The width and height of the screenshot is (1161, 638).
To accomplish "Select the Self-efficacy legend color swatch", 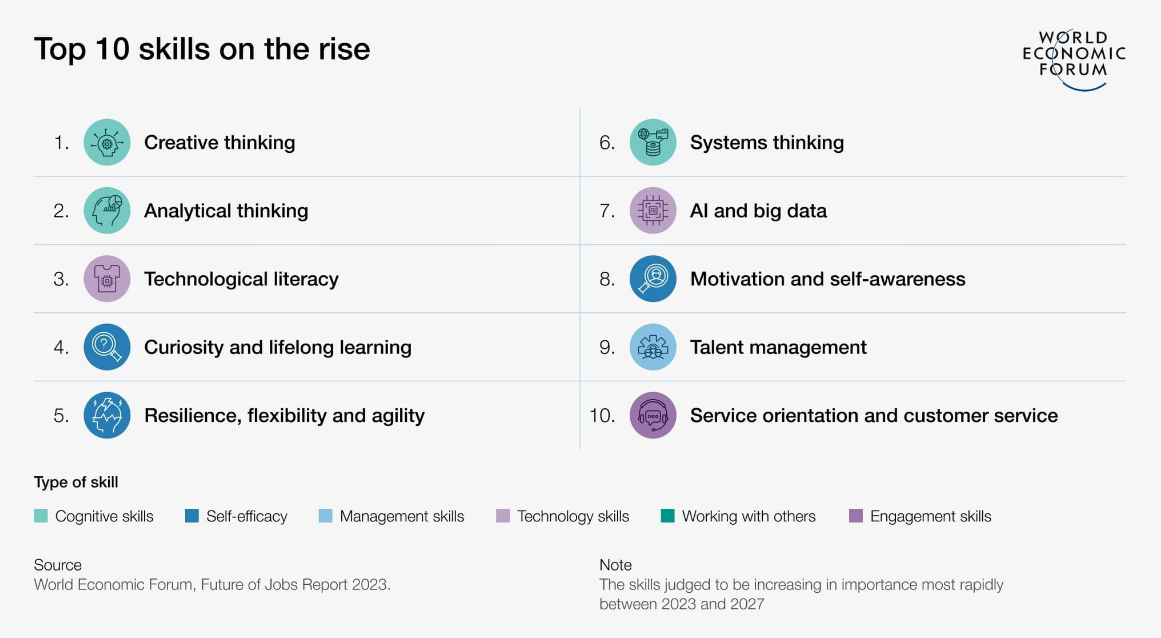I will click(192, 516).
